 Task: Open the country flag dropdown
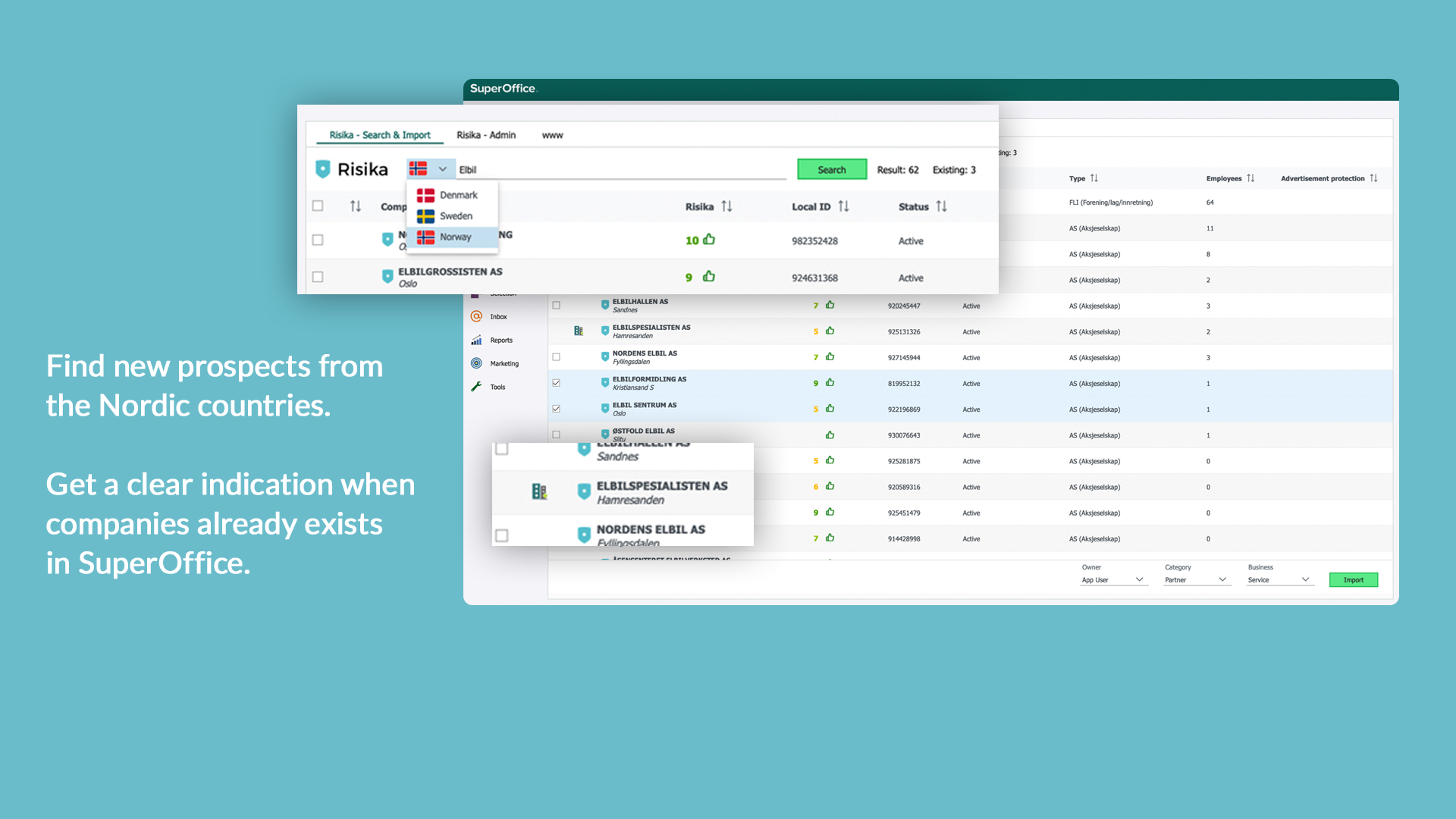pos(430,168)
